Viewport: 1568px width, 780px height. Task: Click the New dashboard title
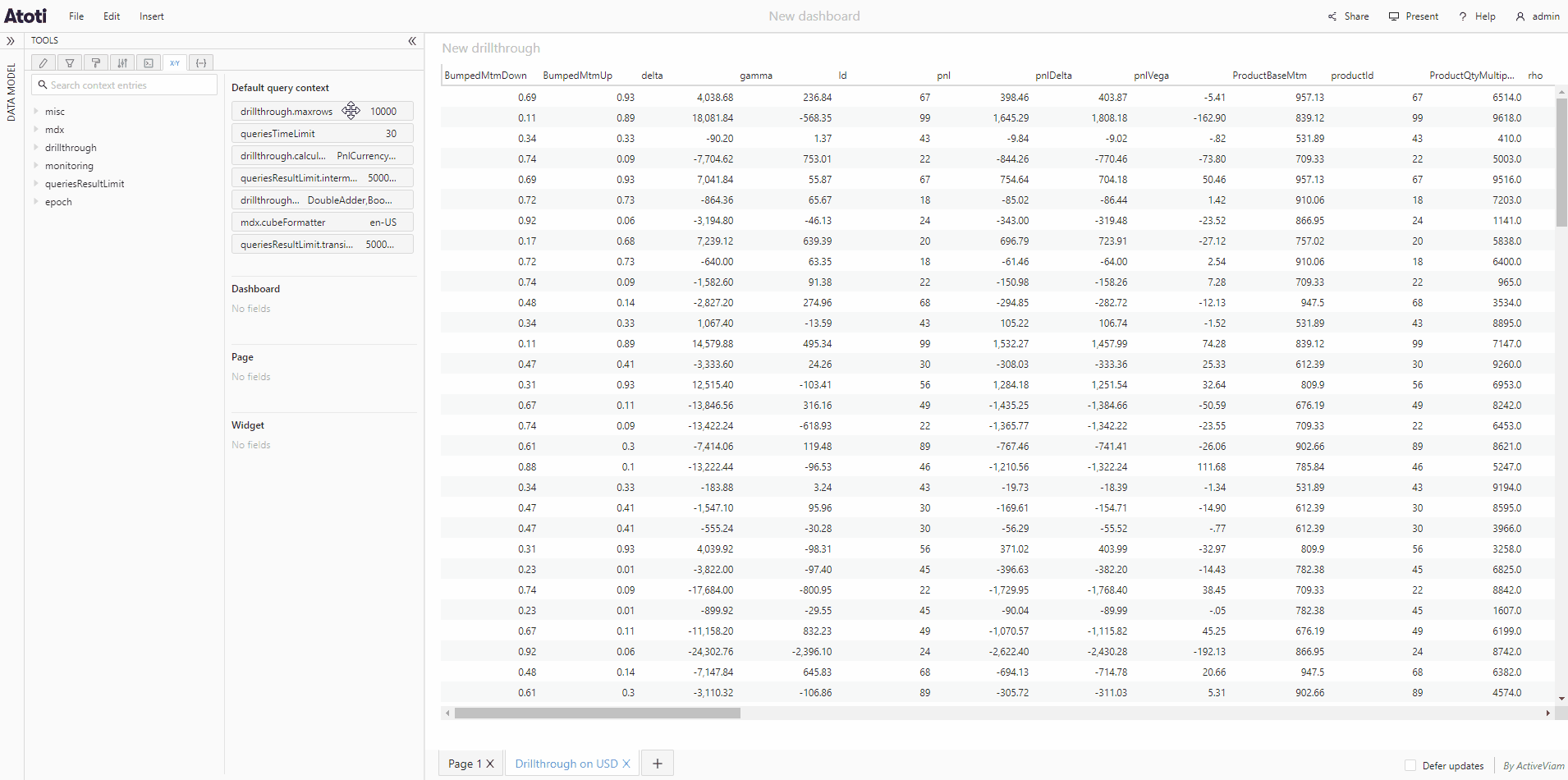point(814,16)
